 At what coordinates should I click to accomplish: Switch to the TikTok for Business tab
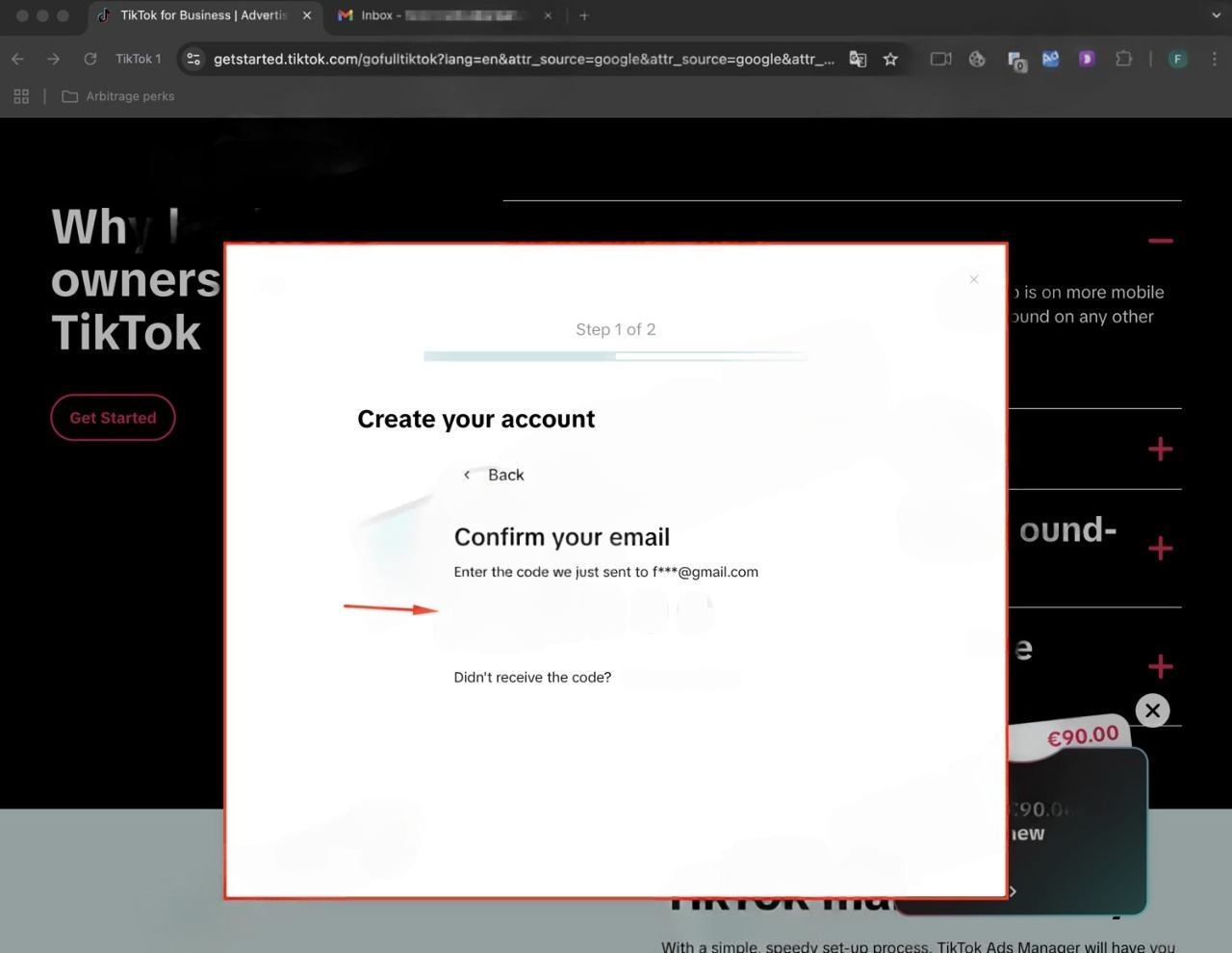tap(204, 15)
